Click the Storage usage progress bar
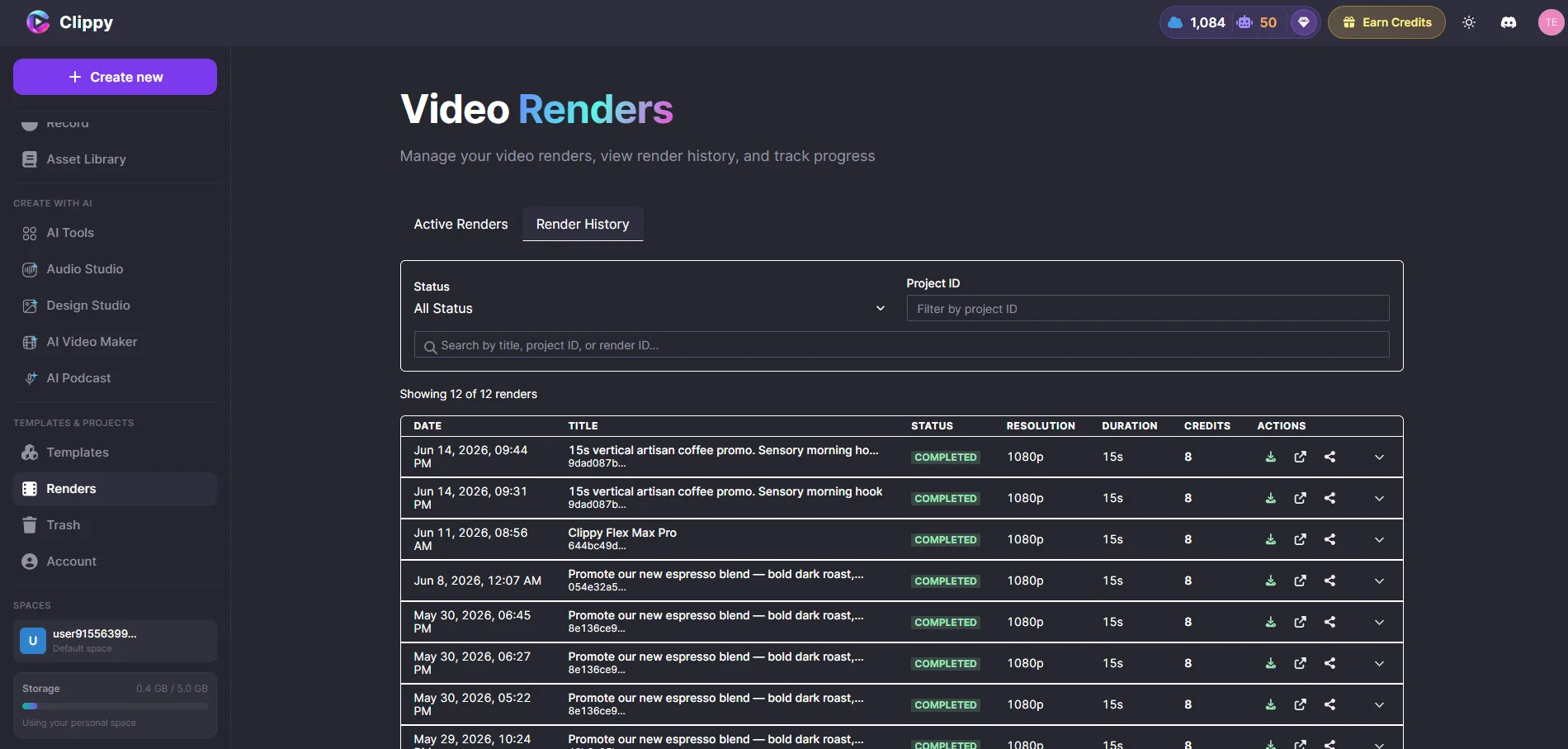Image resolution: width=1568 pixels, height=749 pixels. pyautogui.click(x=115, y=706)
